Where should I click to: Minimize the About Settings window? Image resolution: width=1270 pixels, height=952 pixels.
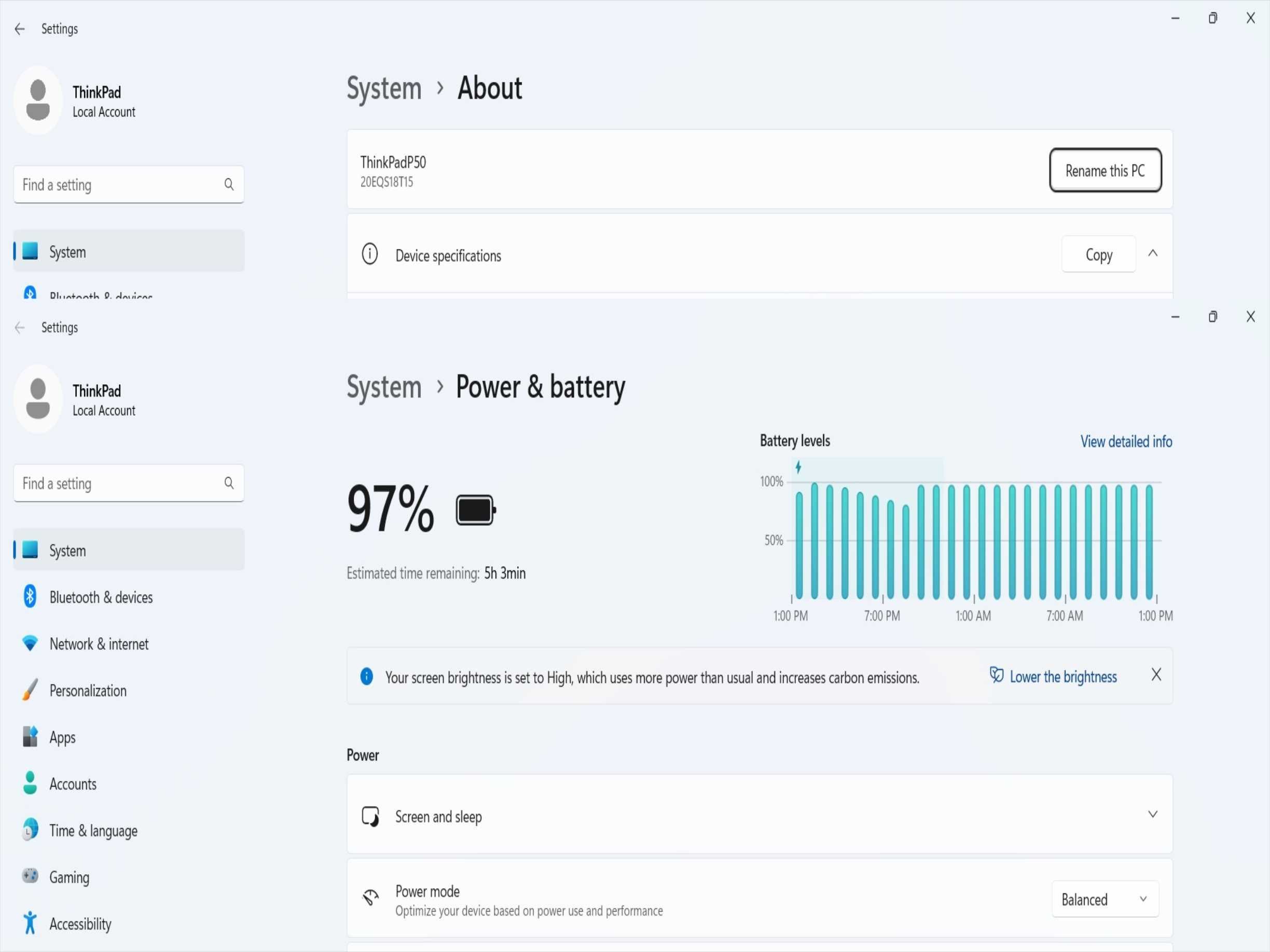(x=1175, y=18)
